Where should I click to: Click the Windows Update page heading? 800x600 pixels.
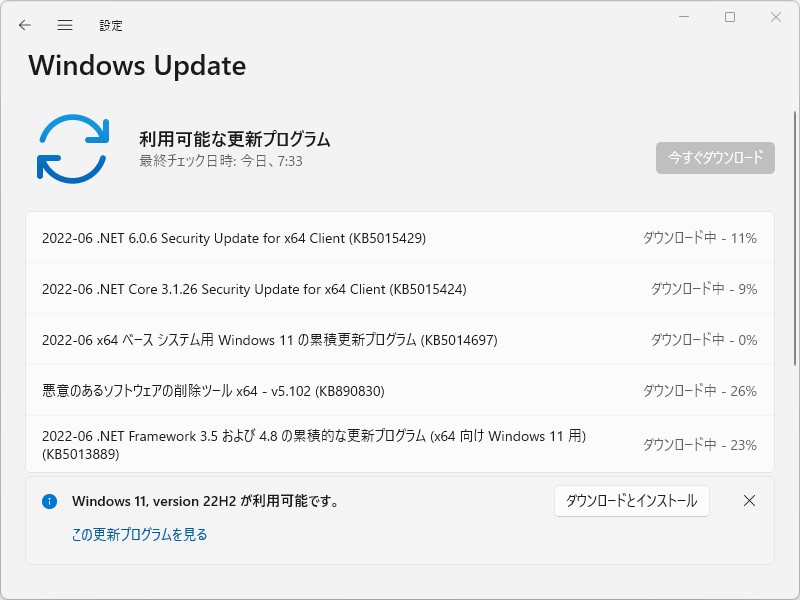[x=137, y=66]
